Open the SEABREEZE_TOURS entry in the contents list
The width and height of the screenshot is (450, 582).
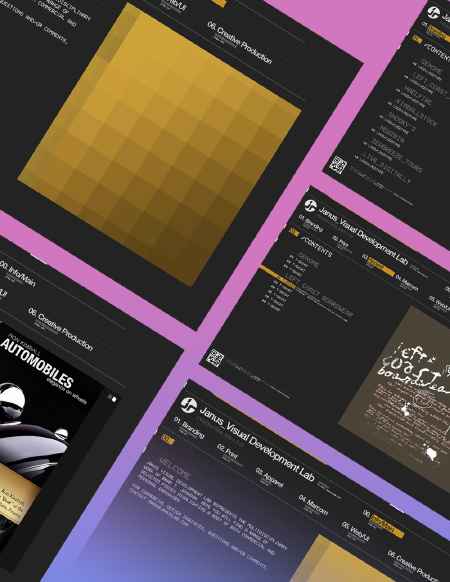[x=396, y=155]
